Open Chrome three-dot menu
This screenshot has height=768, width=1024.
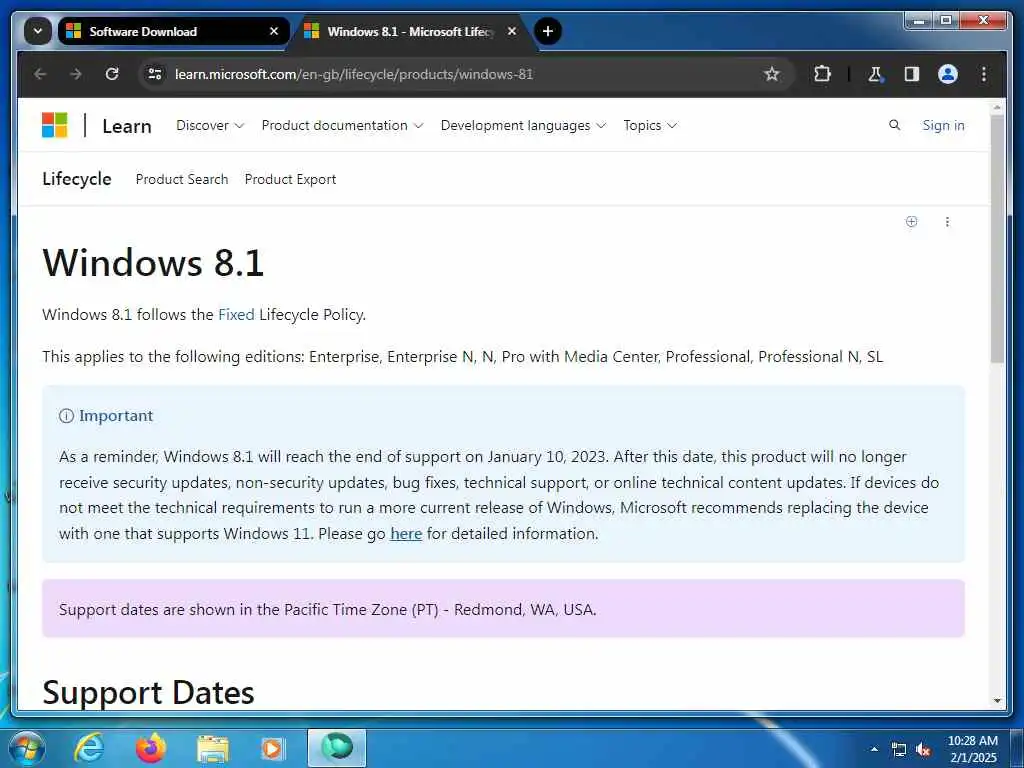coord(984,74)
